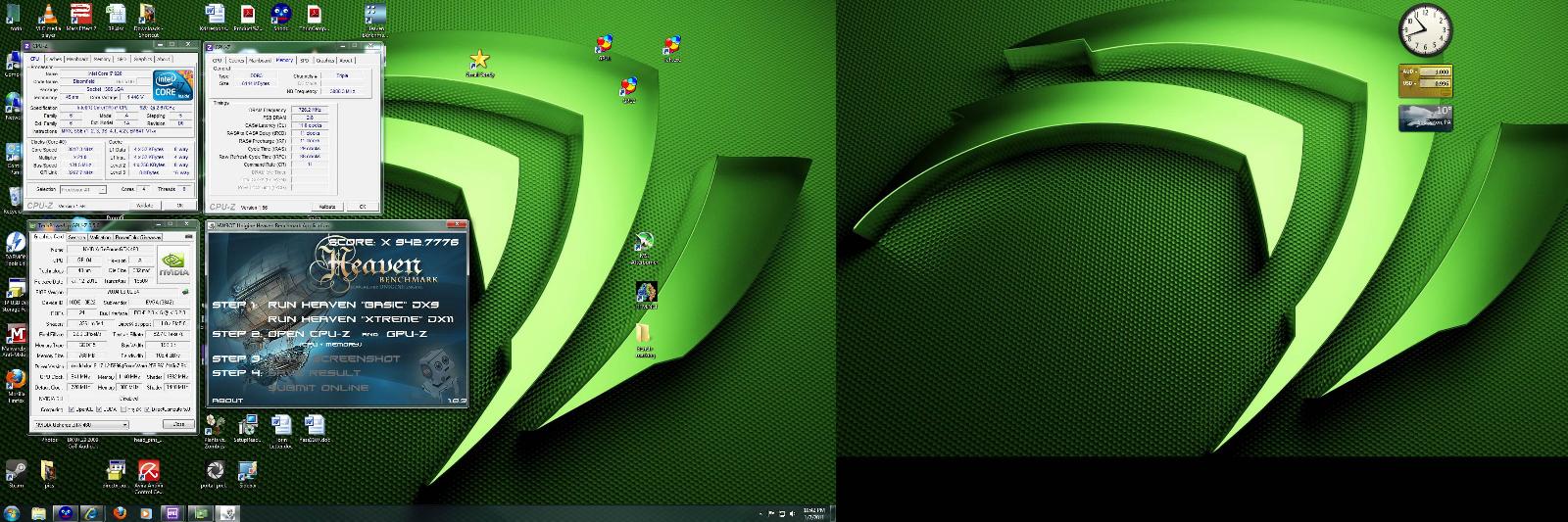Image resolution: width=1568 pixels, height=522 pixels.
Task: Open Sensors tab in GPU-Z
Action: point(76,238)
